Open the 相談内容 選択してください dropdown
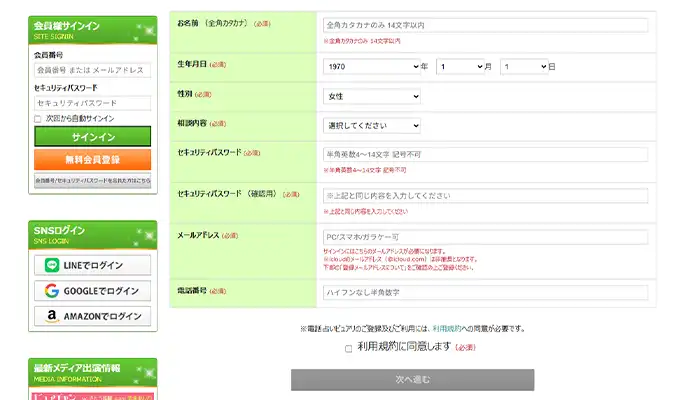 (x=371, y=125)
